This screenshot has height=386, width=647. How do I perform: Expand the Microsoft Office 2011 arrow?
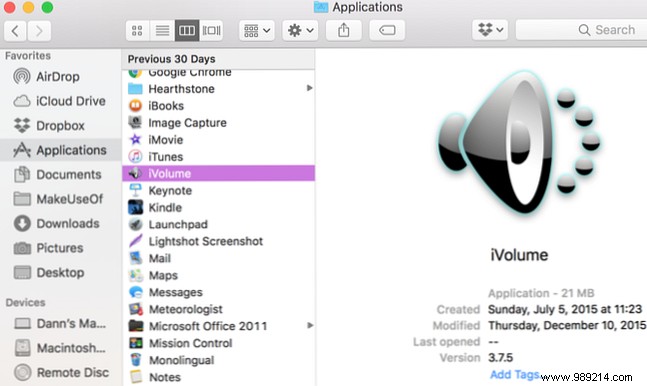309,325
